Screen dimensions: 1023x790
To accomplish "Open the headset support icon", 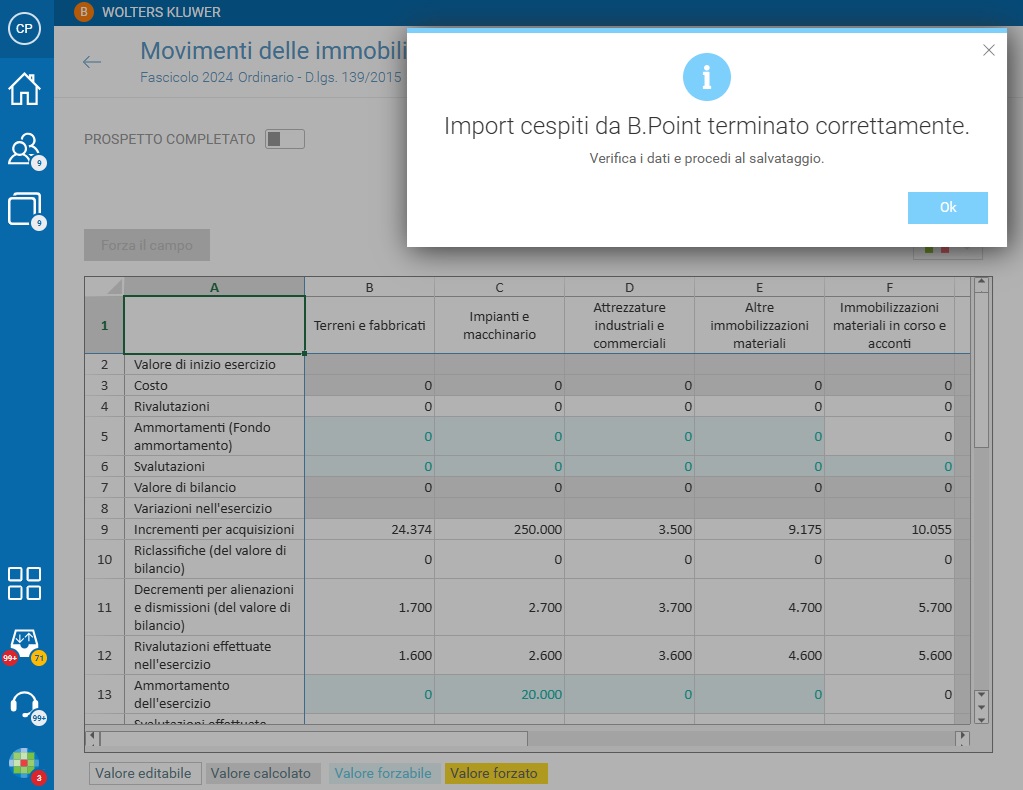I will 25,706.
